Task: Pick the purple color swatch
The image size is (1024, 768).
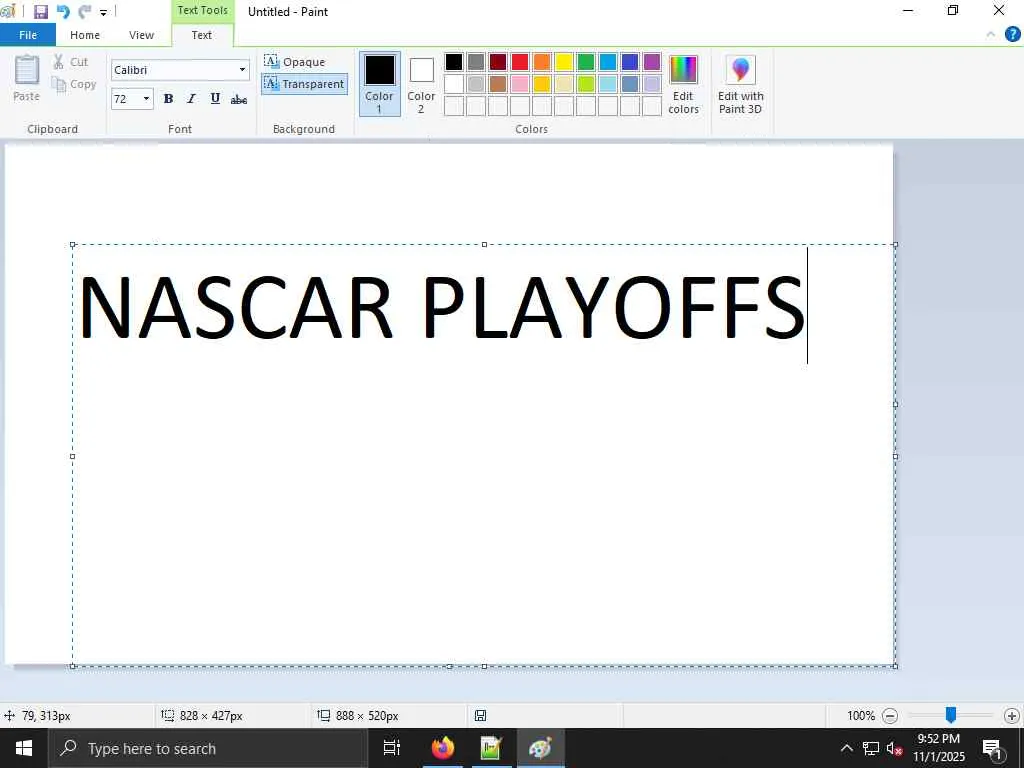Action: [652, 62]
